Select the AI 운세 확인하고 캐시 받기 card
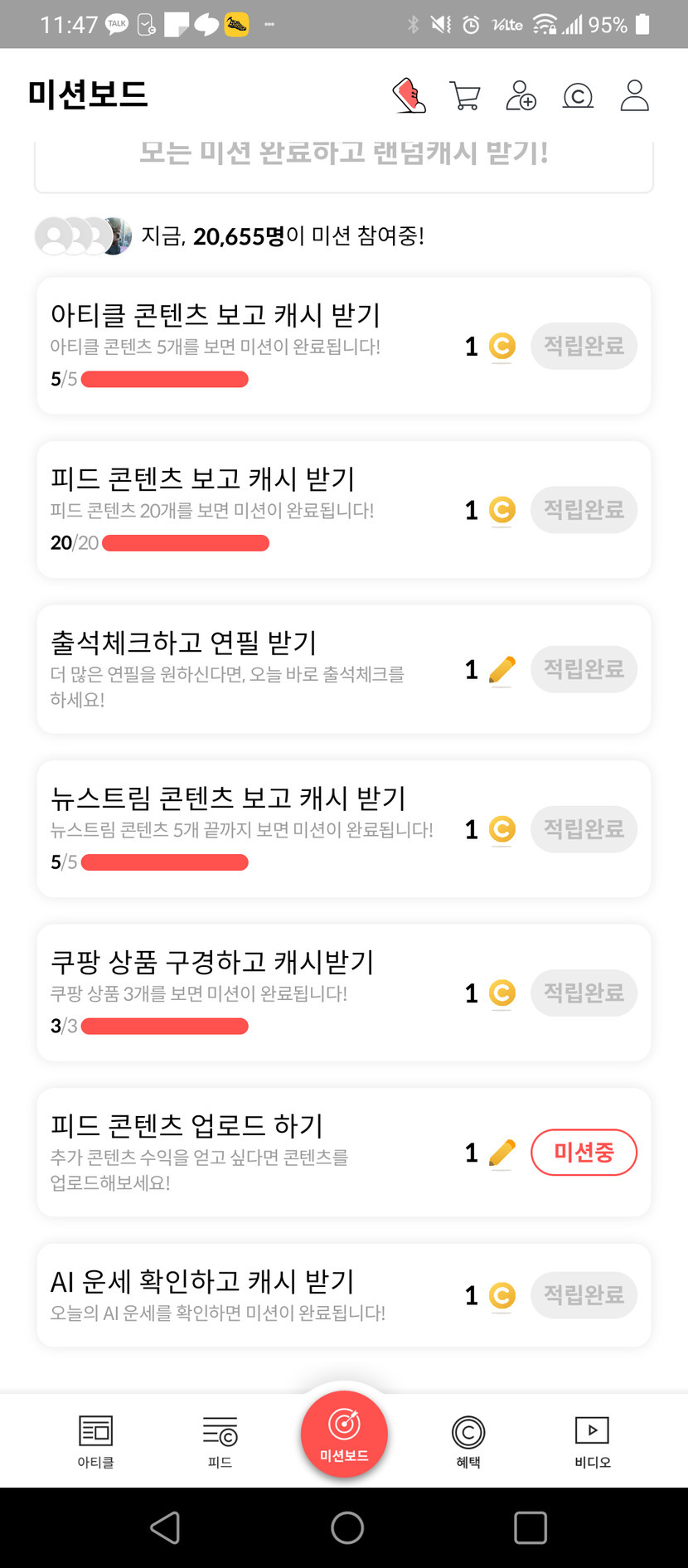Viewport: 688px width, 1568px height. click(x=249, y=1294)
